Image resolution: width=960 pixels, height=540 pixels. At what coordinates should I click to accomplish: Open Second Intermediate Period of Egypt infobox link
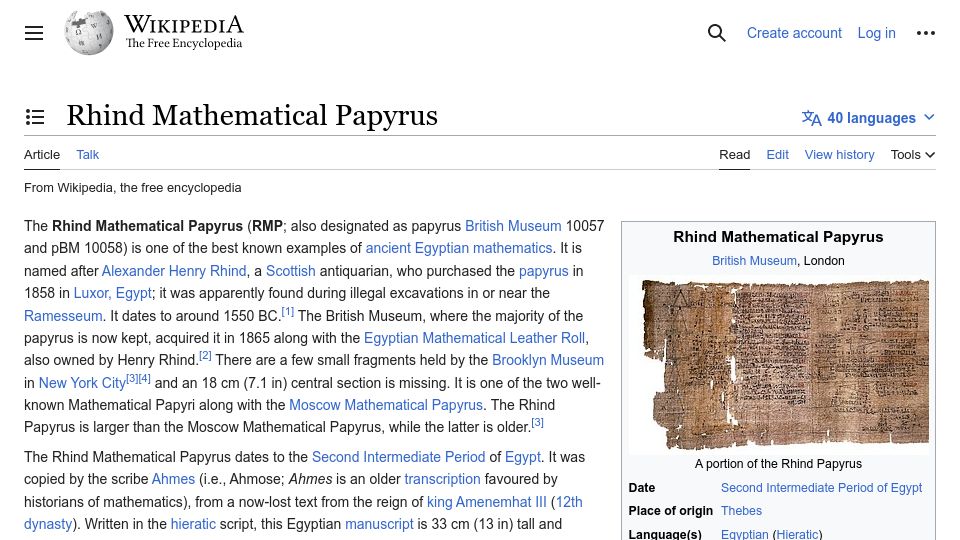coord(821,488)
